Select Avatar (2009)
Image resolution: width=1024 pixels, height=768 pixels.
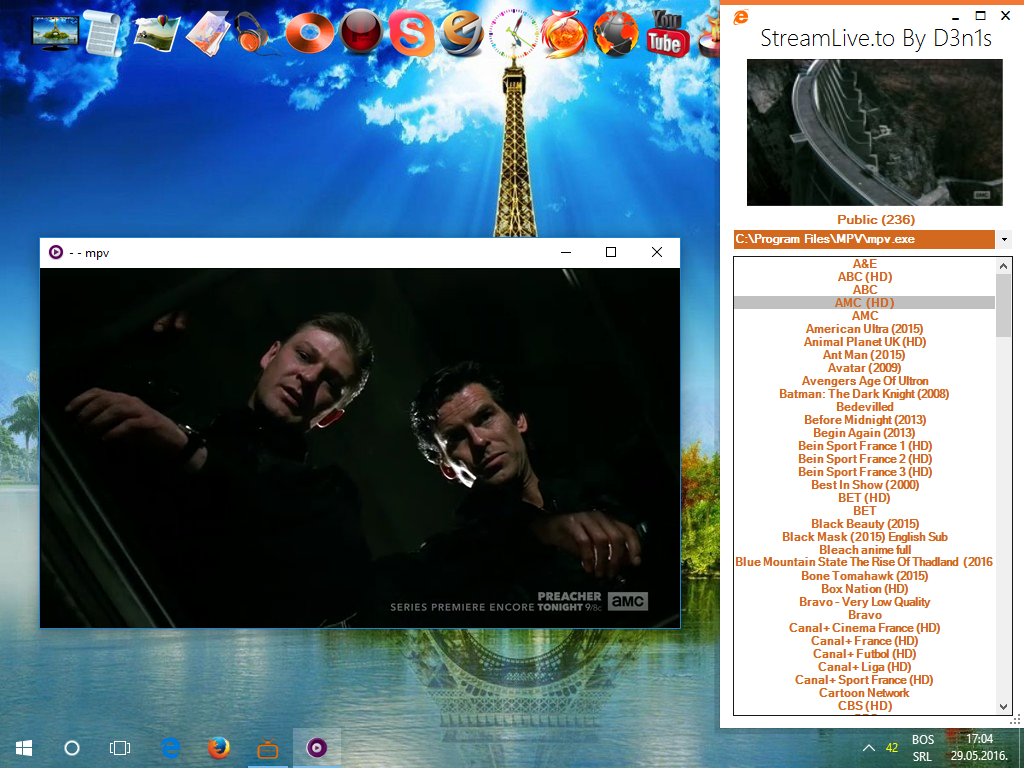[x=865, y=368]
